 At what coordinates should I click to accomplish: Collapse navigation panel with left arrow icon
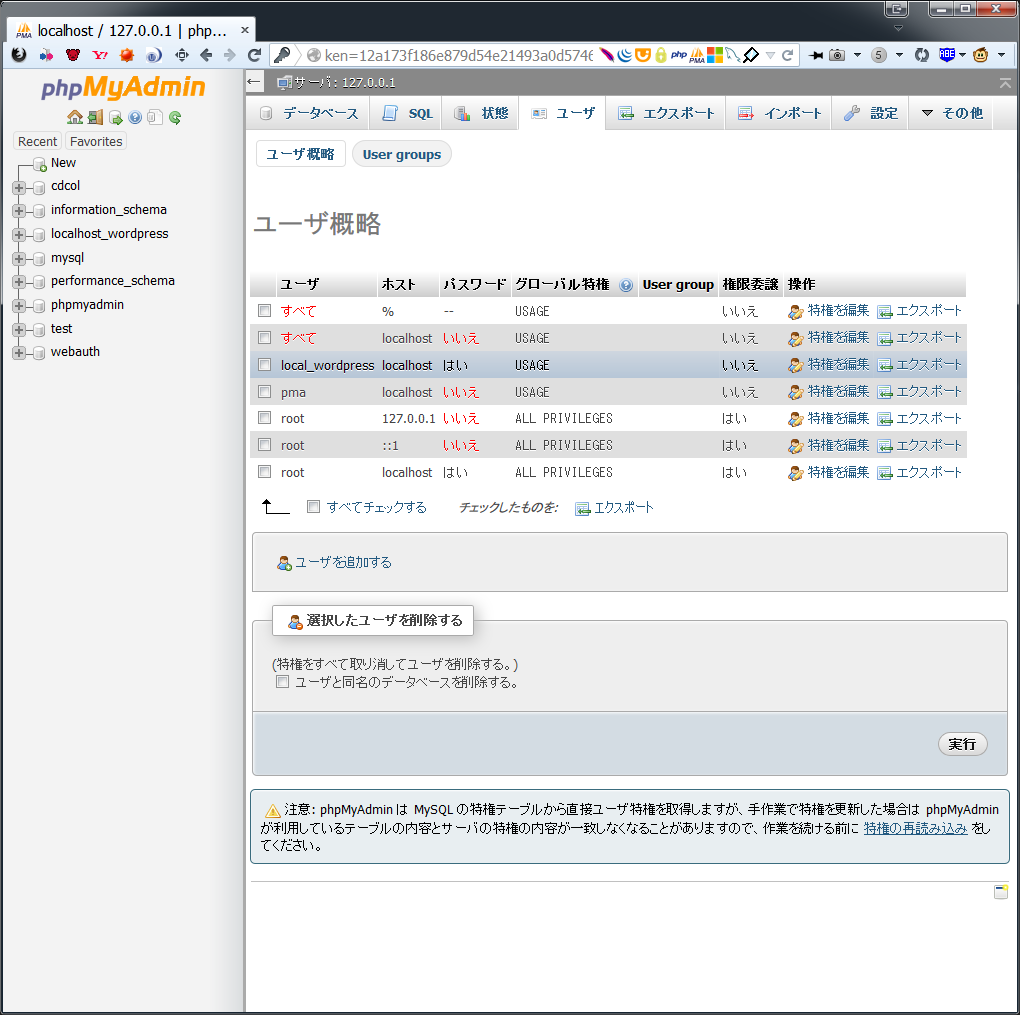254,82
